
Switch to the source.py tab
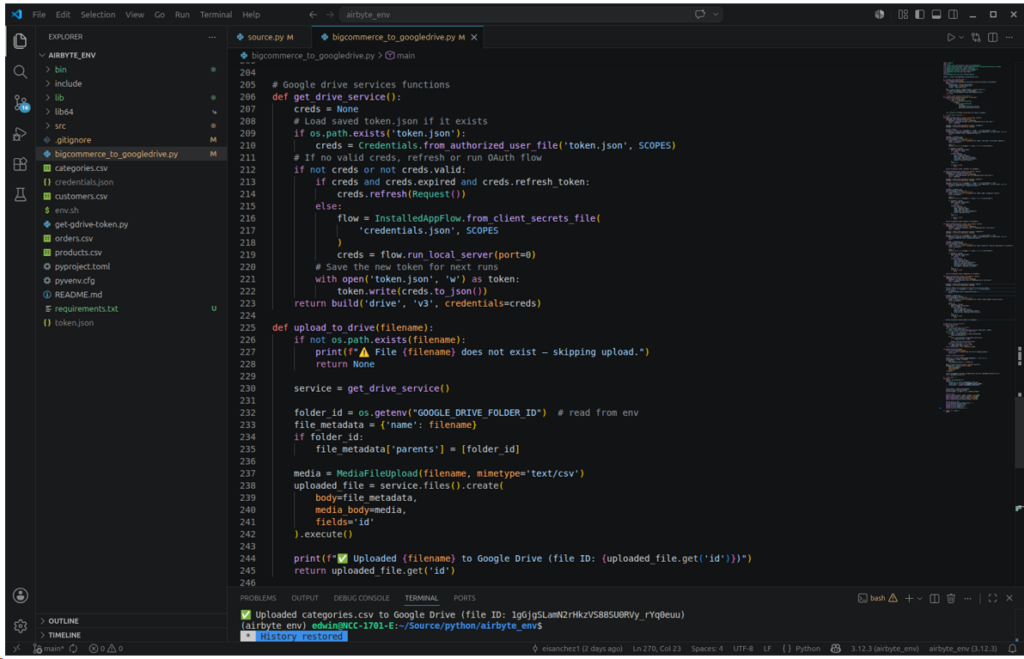[270, 37]
